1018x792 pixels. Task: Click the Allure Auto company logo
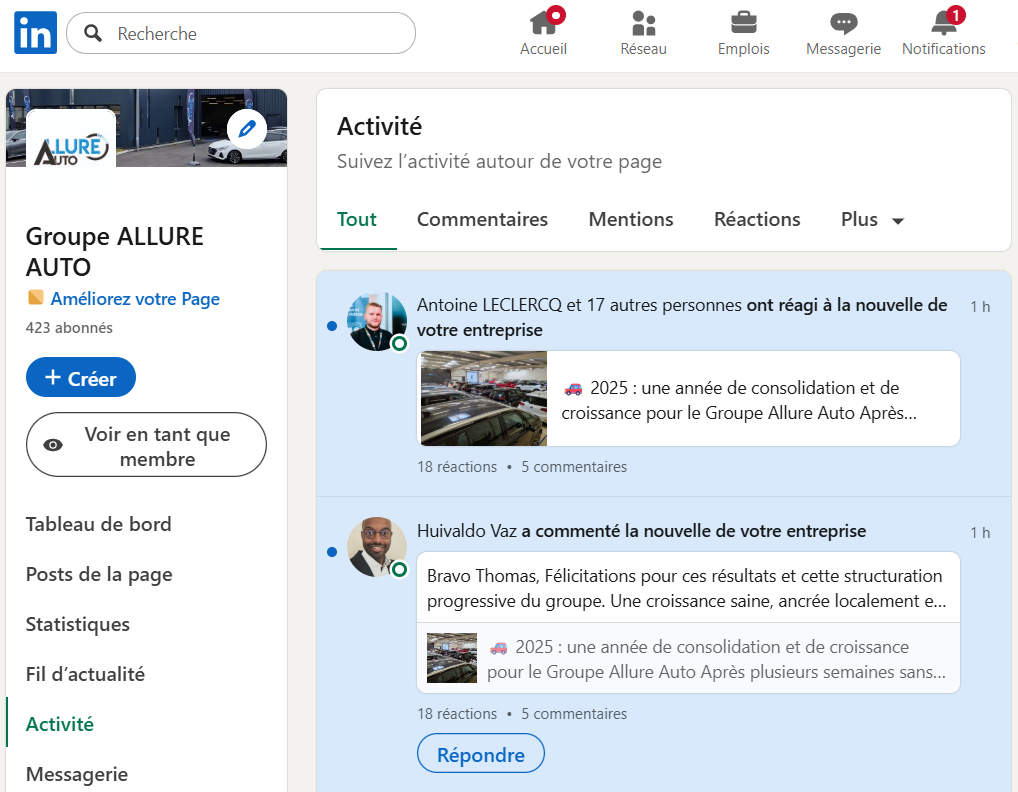[71, 150]
